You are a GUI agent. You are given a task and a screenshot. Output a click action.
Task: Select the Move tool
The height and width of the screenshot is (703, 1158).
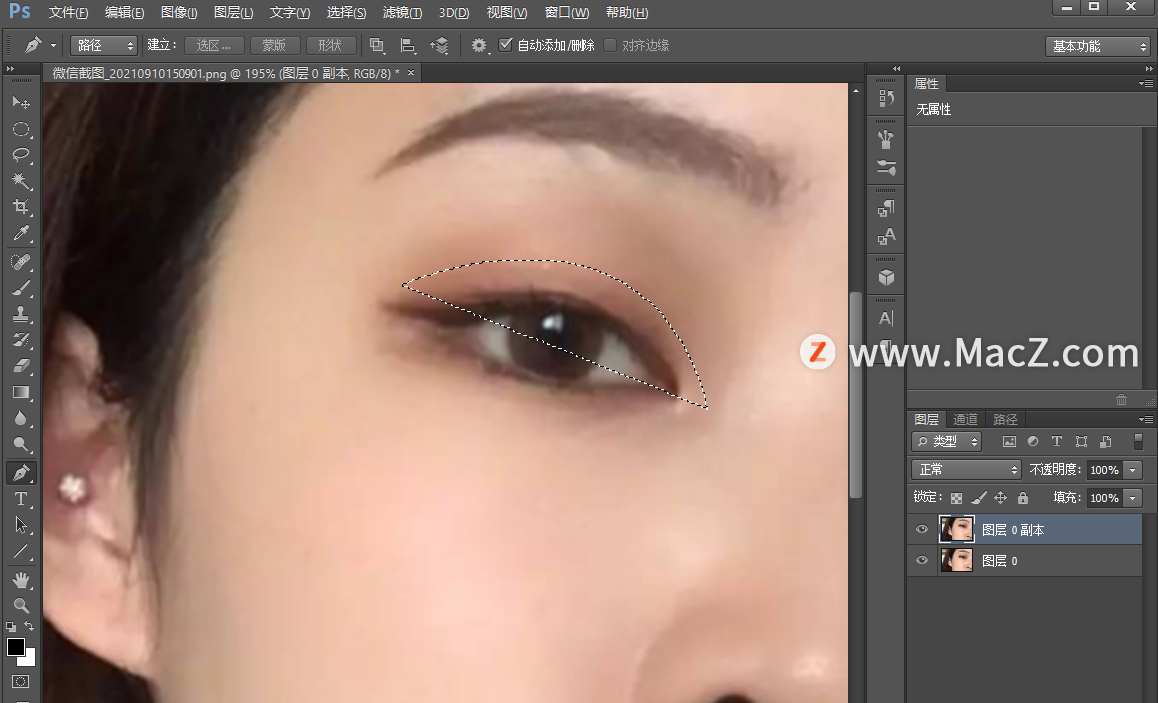21,102
